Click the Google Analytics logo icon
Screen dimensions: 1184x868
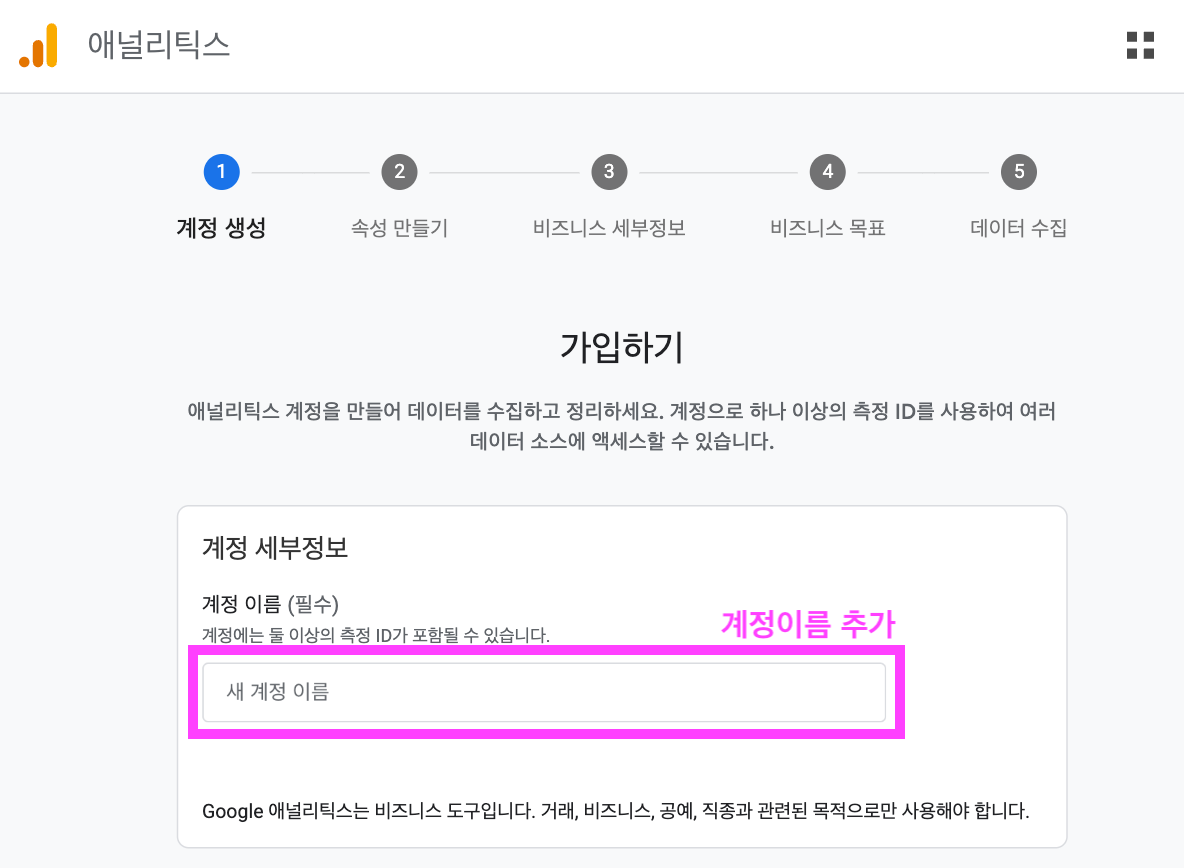pos(39,45)
